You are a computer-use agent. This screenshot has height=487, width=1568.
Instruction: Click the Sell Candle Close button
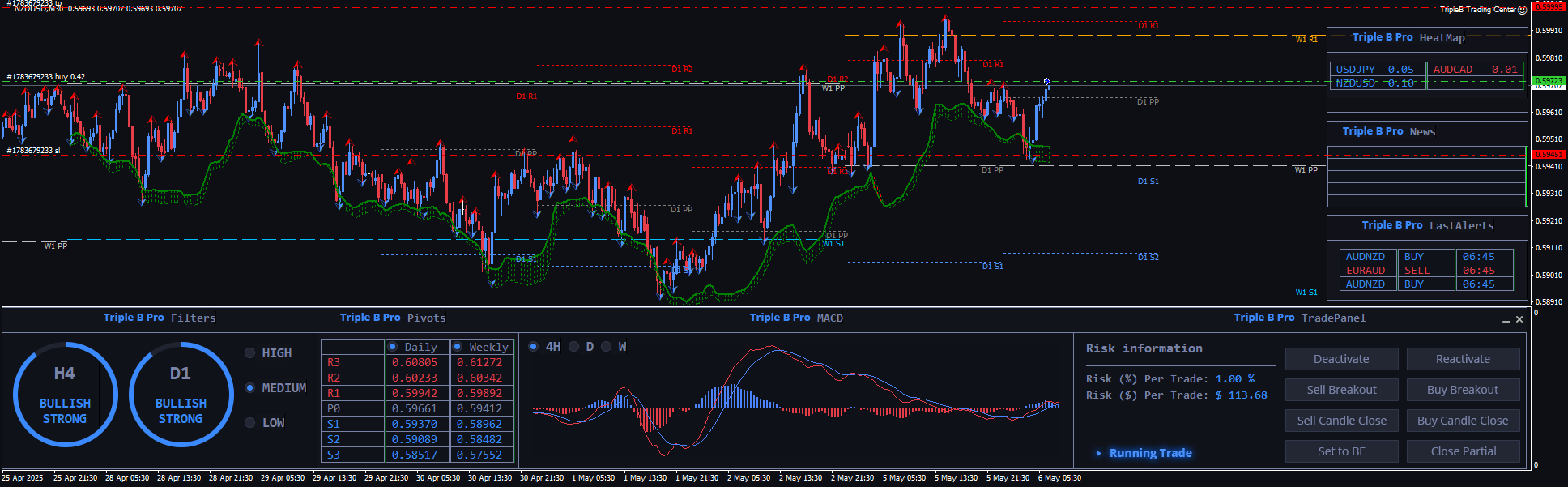[1341, 421]
